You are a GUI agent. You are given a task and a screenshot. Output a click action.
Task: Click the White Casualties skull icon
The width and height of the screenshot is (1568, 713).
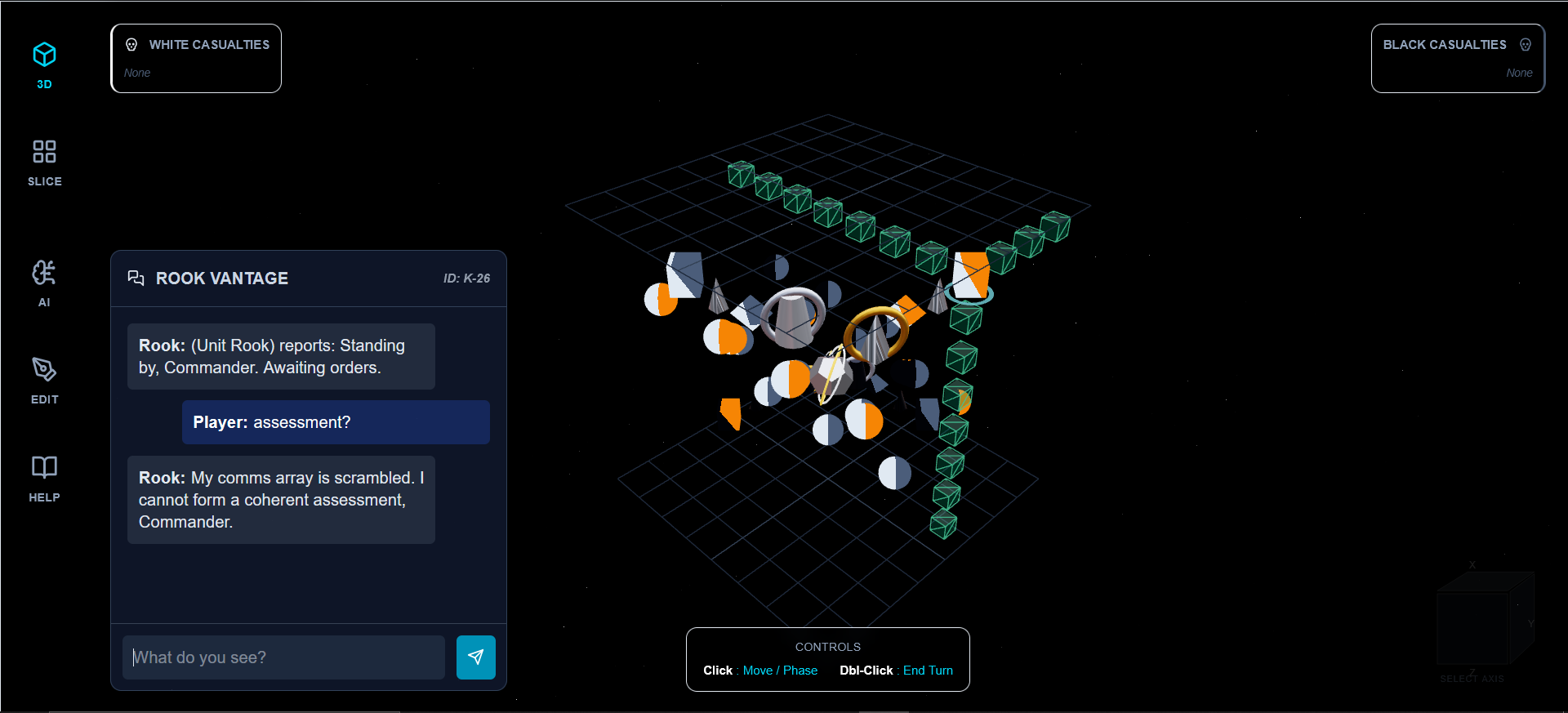[x=131, y=45]
